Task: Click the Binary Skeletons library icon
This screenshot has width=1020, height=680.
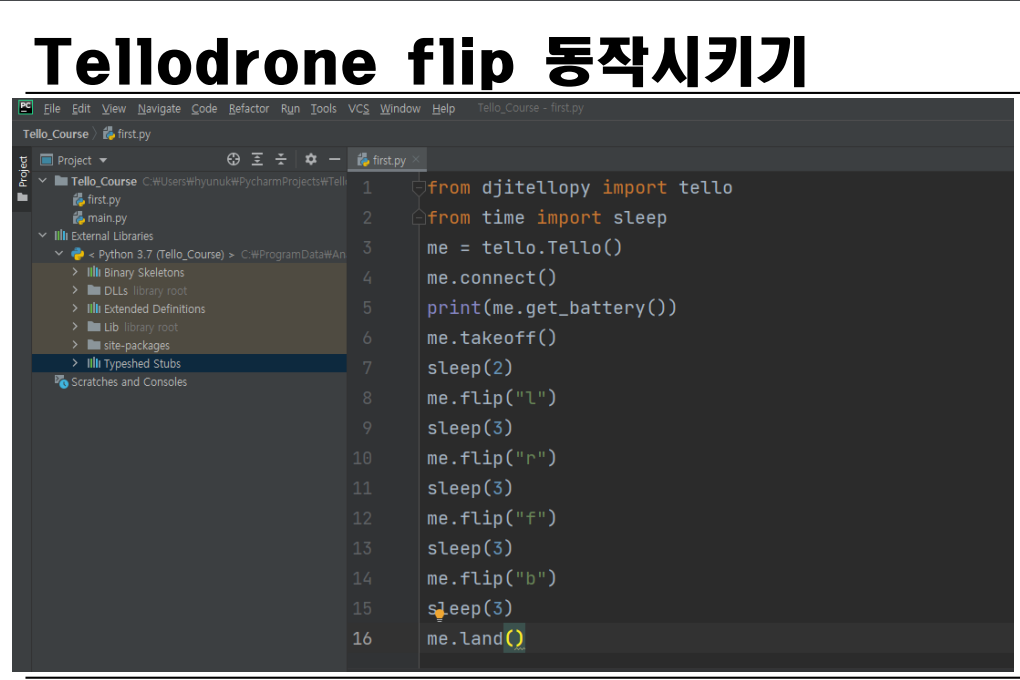Action: 94,272
